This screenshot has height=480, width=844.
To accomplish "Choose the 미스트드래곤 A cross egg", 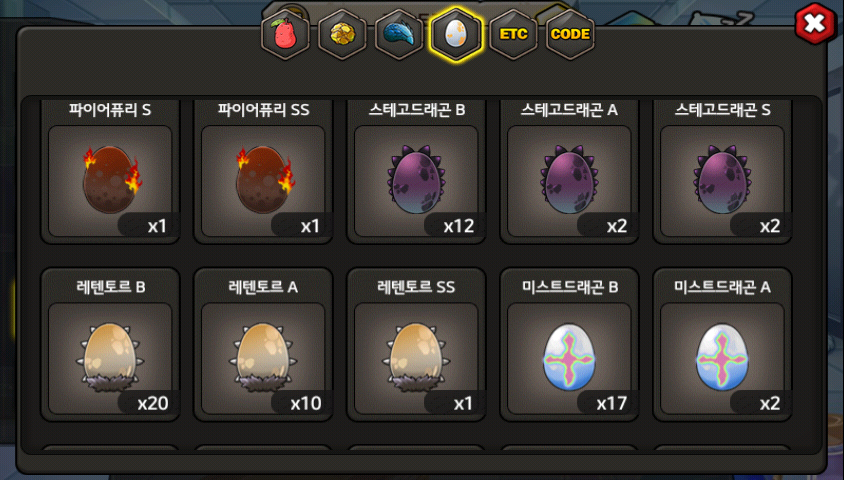I will click(722, 358).
